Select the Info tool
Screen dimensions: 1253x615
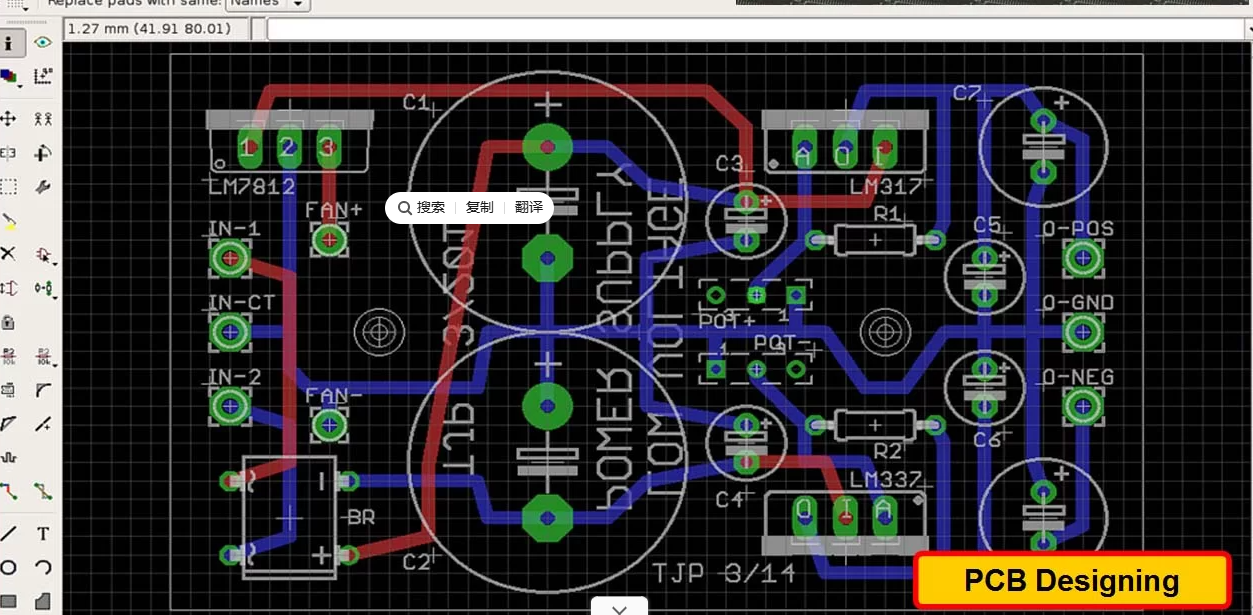click(9, 43)
